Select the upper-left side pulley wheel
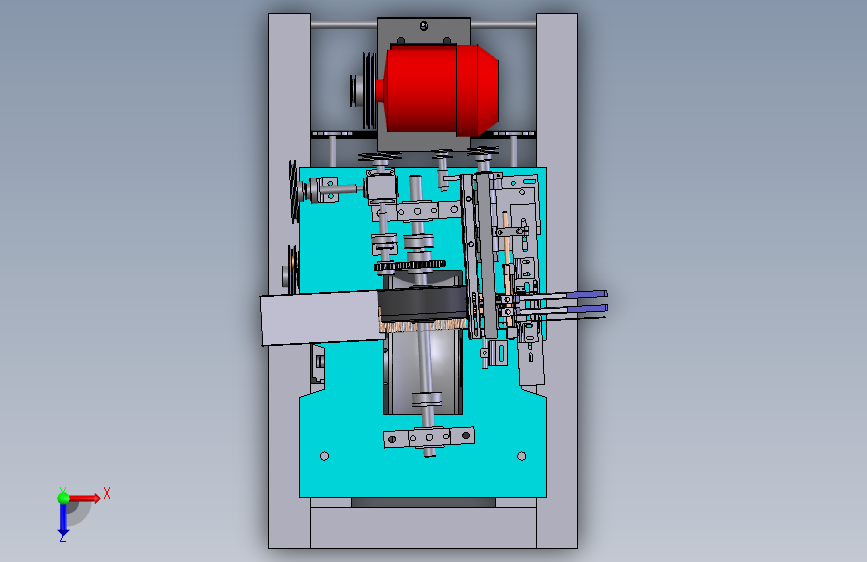 (x=294, y=191)
